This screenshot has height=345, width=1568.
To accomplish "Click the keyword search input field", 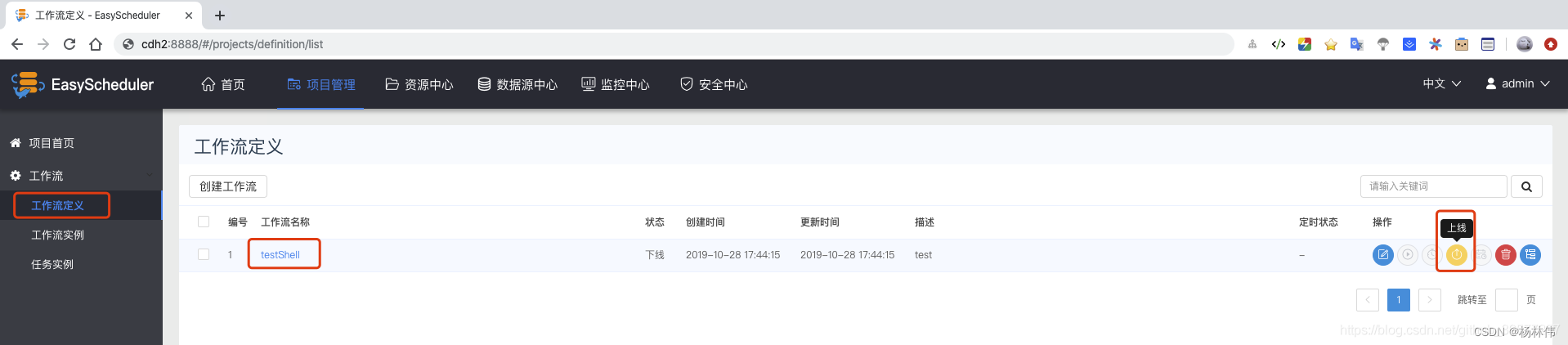I will click(x=1434, y=186).
